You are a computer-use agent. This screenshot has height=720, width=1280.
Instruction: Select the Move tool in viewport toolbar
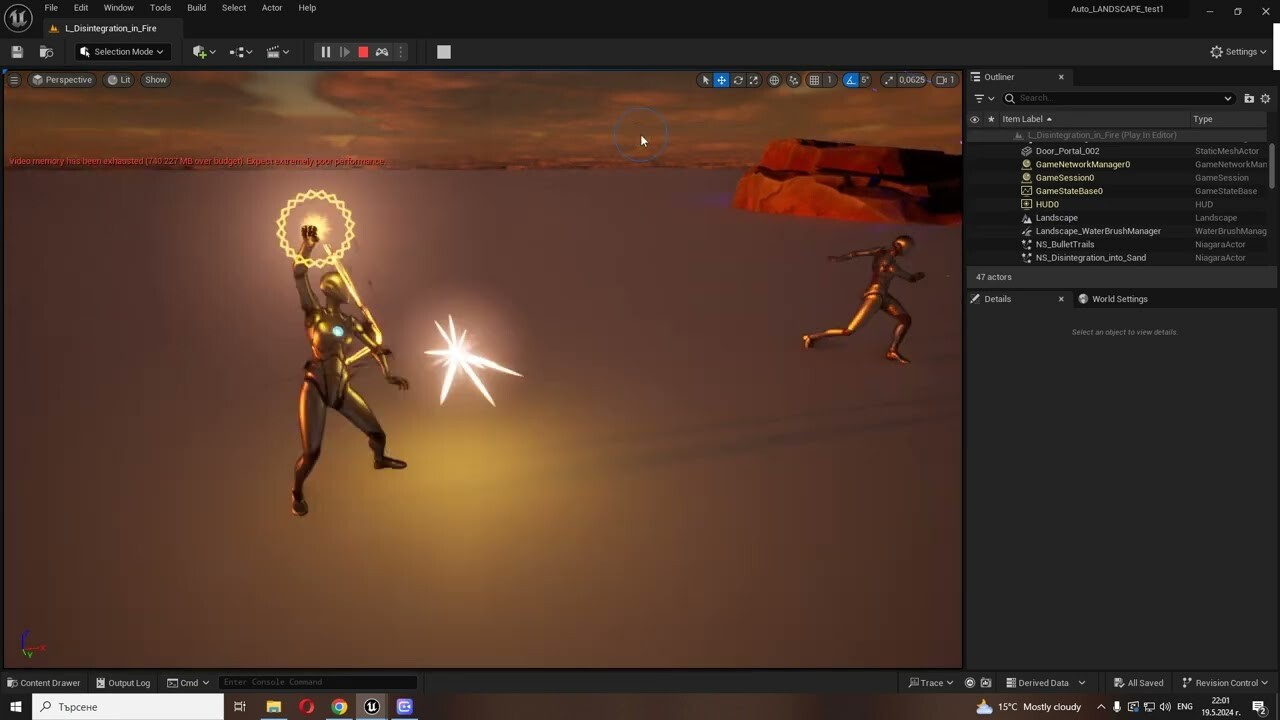pos(721,80)
